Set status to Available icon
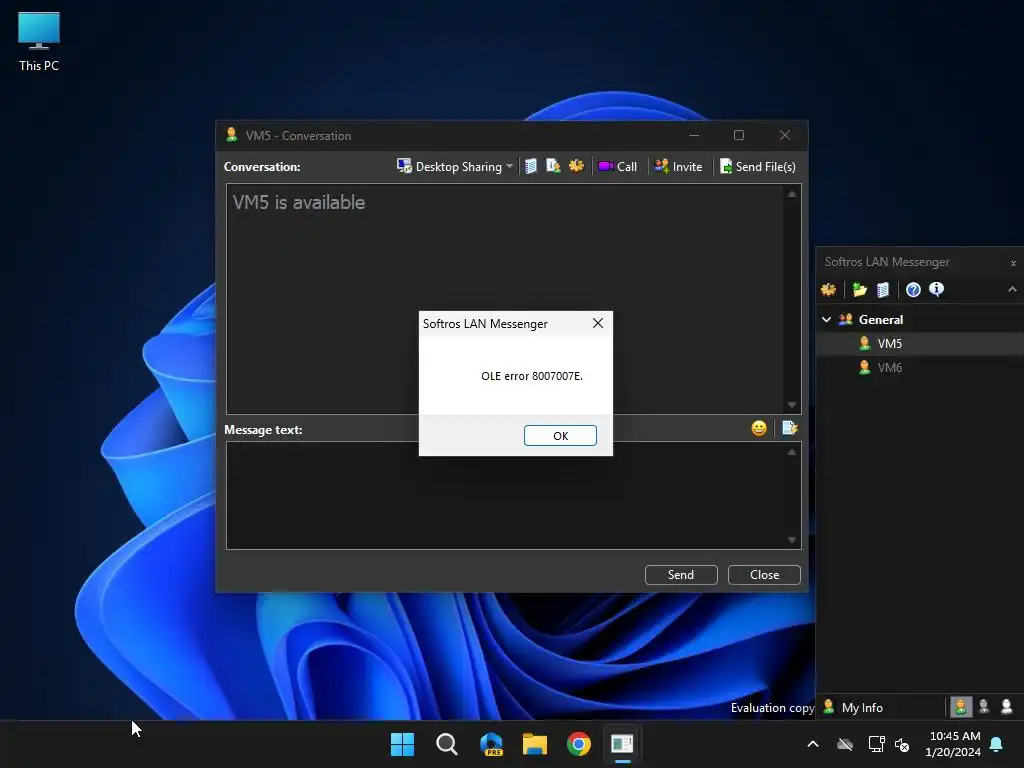 [961, 707]
